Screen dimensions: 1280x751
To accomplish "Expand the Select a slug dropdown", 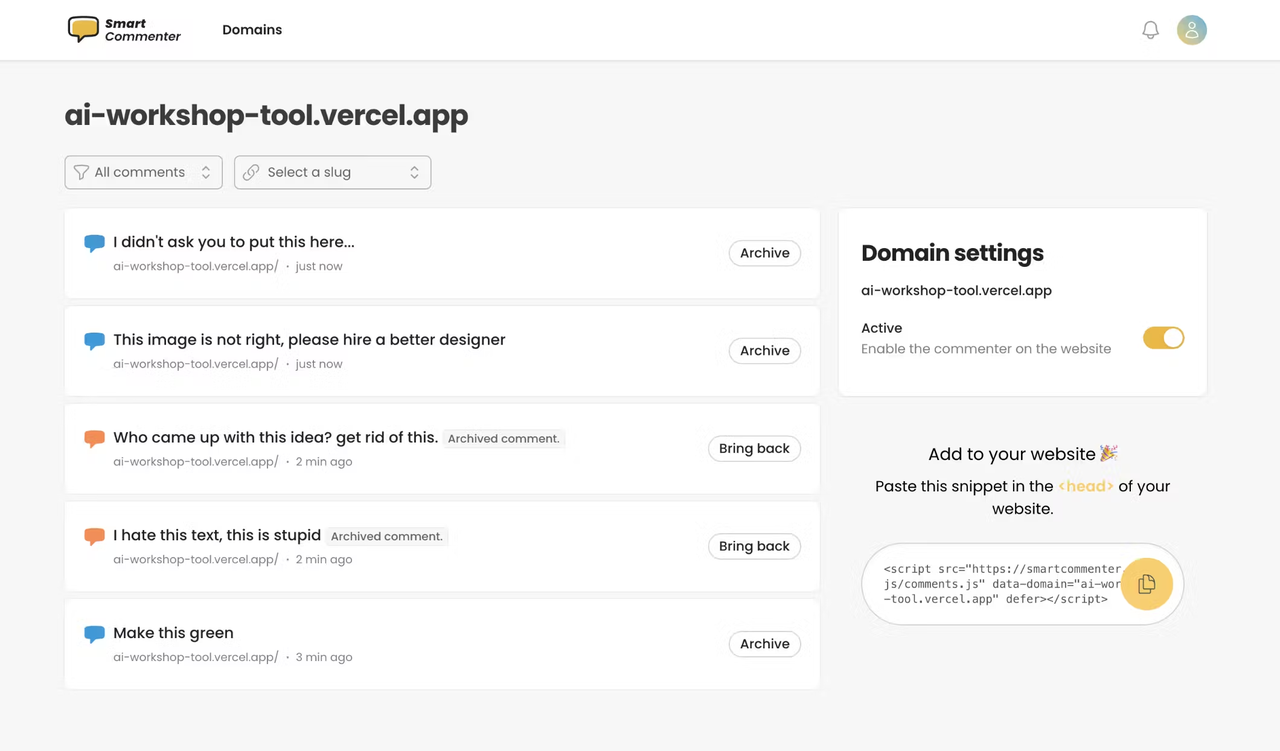I will click(x=332, y=172).
